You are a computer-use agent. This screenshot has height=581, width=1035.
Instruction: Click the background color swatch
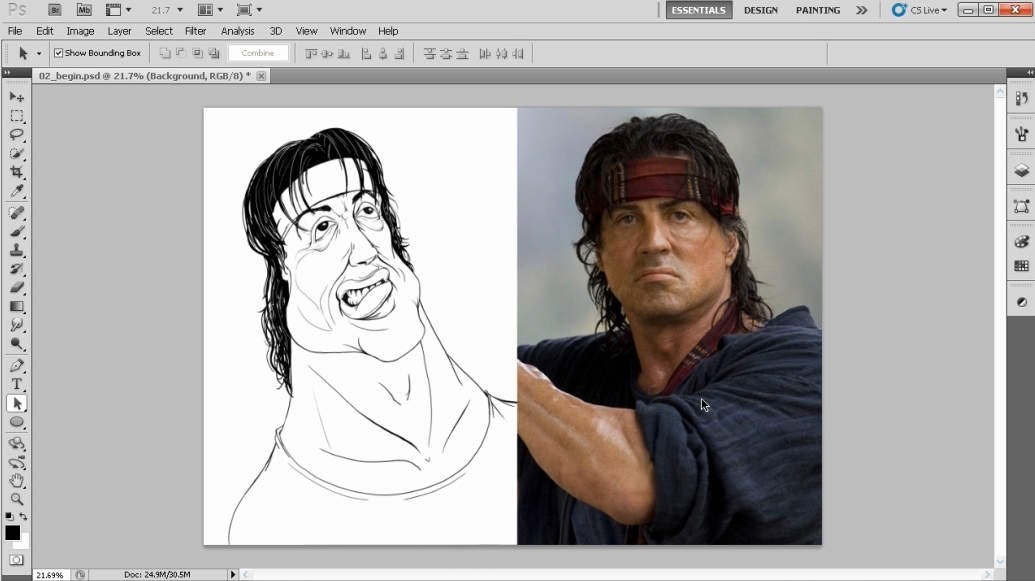tap(24, 544)
